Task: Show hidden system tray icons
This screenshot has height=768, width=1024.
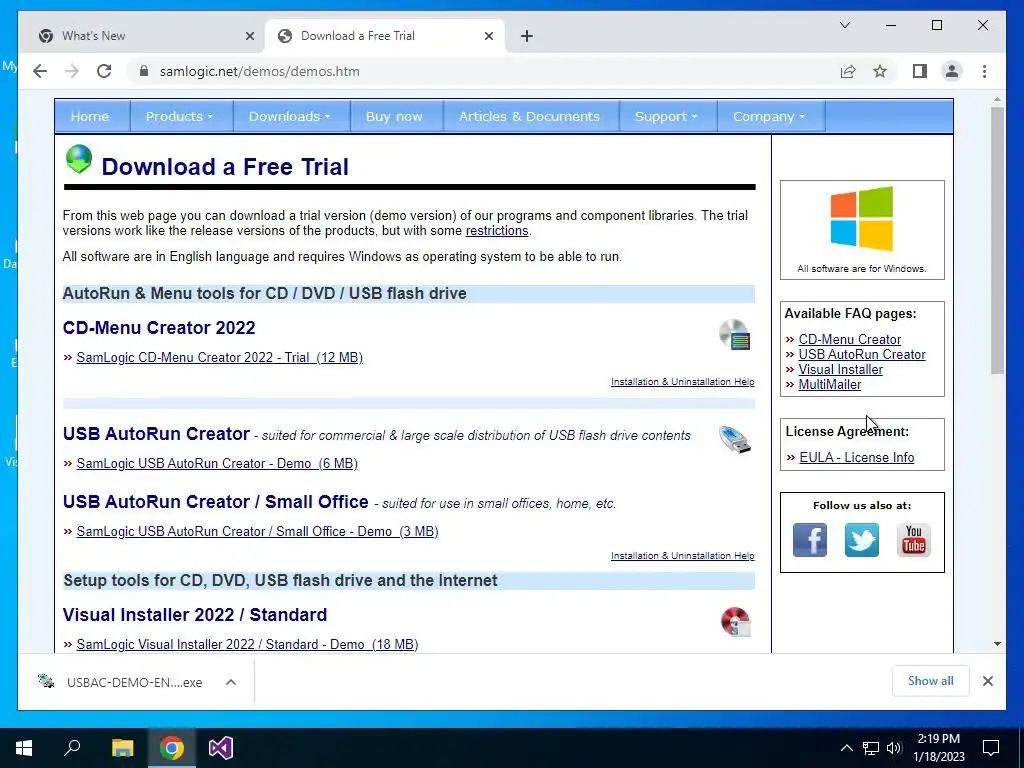Action: coord(846,748)
